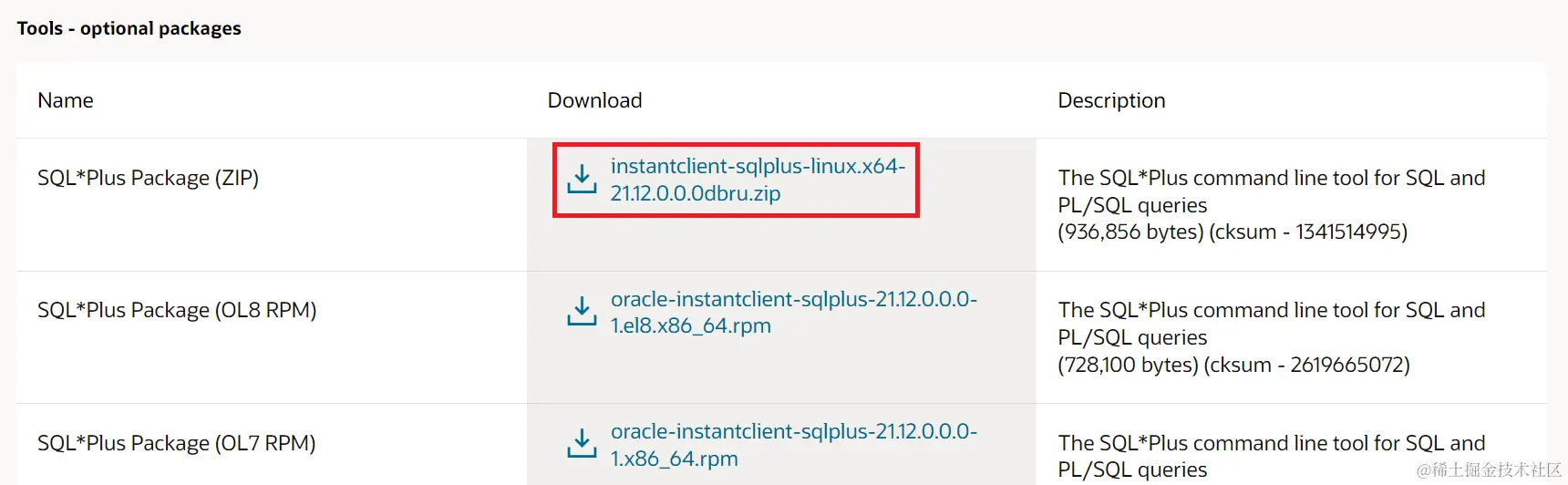Click the (728,100 bytes) size text
Viewport: 1568px width, 485px height.
click(x=1128, y=365)
